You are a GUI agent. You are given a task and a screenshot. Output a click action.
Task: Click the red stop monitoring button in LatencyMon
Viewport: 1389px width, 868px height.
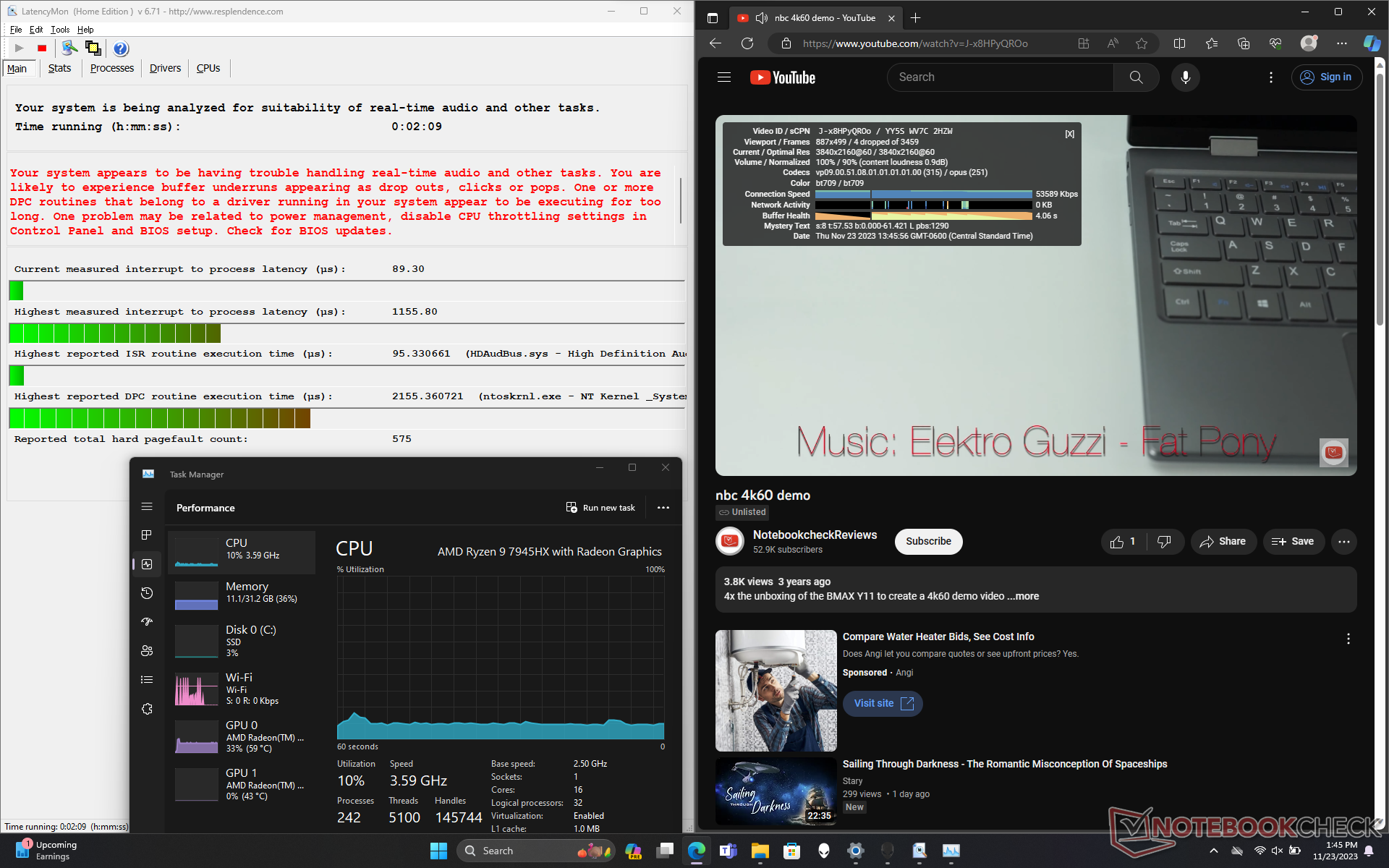point(42,48)
